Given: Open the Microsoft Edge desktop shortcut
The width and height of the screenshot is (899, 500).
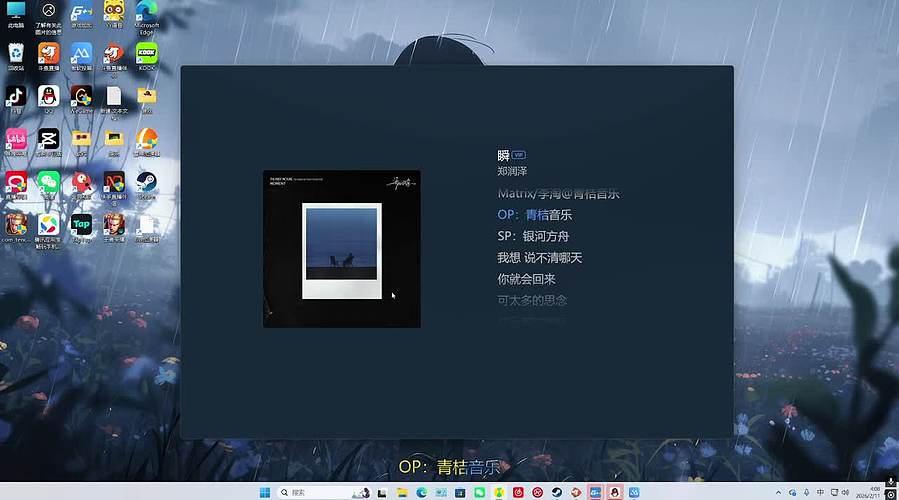Looking at the screenshot, I should [146, 17].
